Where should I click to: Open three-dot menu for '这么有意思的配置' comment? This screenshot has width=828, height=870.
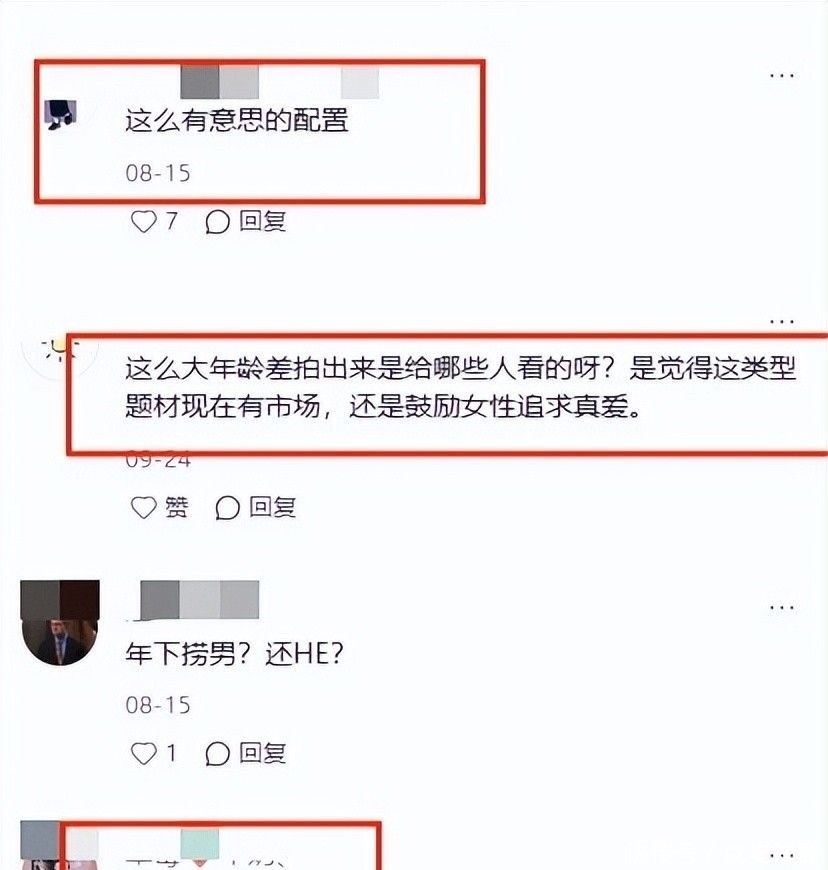click(781, 75)
